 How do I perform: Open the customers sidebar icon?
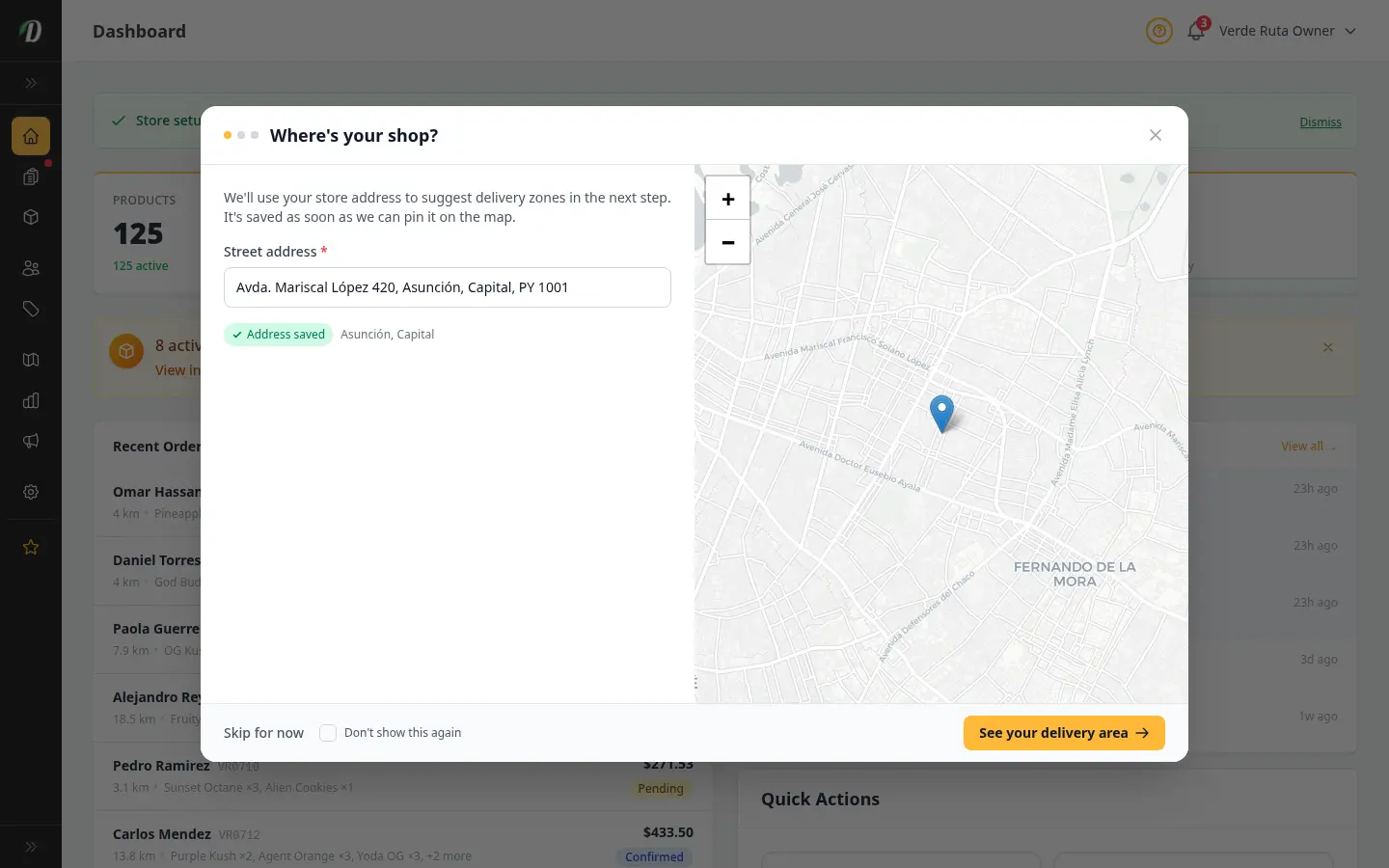pos(31,268)
